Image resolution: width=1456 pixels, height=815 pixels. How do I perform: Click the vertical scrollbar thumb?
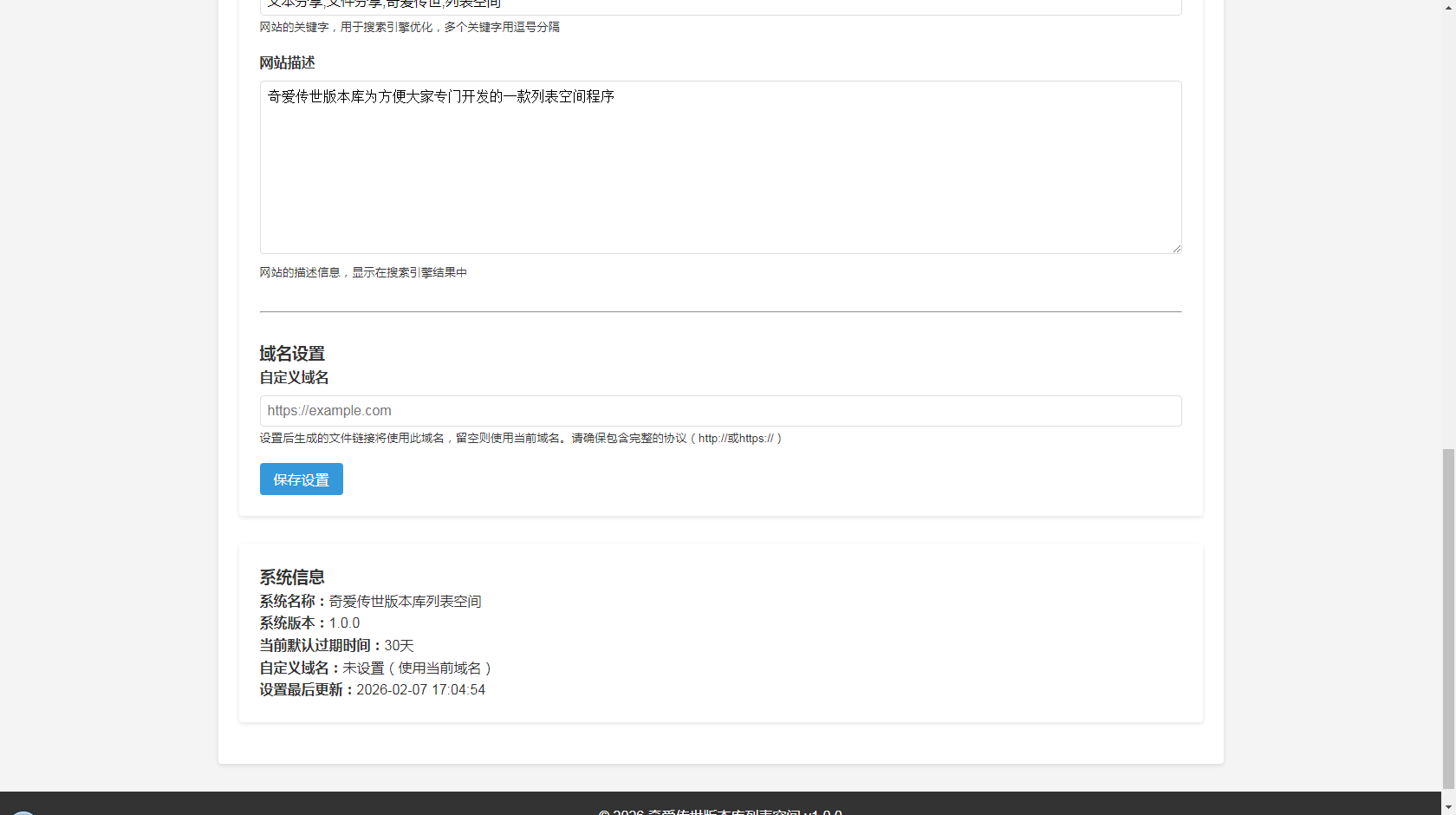(1448, 620)
